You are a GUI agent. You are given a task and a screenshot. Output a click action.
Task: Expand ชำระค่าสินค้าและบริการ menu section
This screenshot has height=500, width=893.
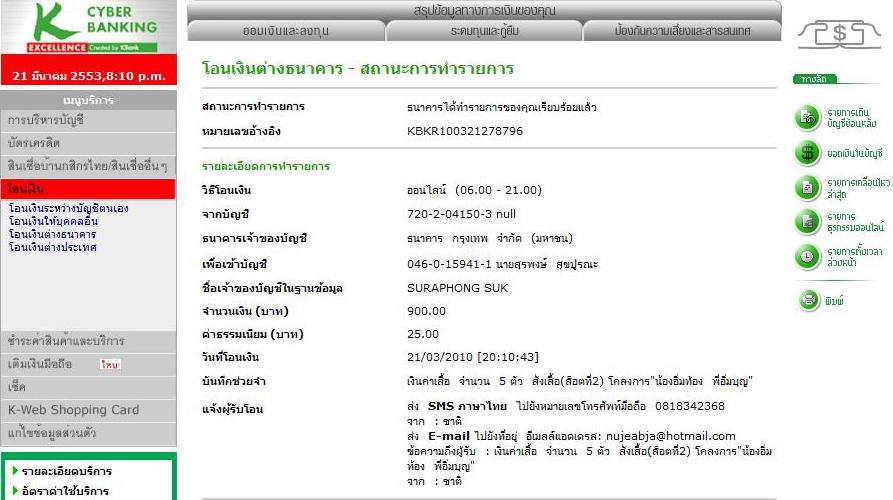click(x=88, y=340)
